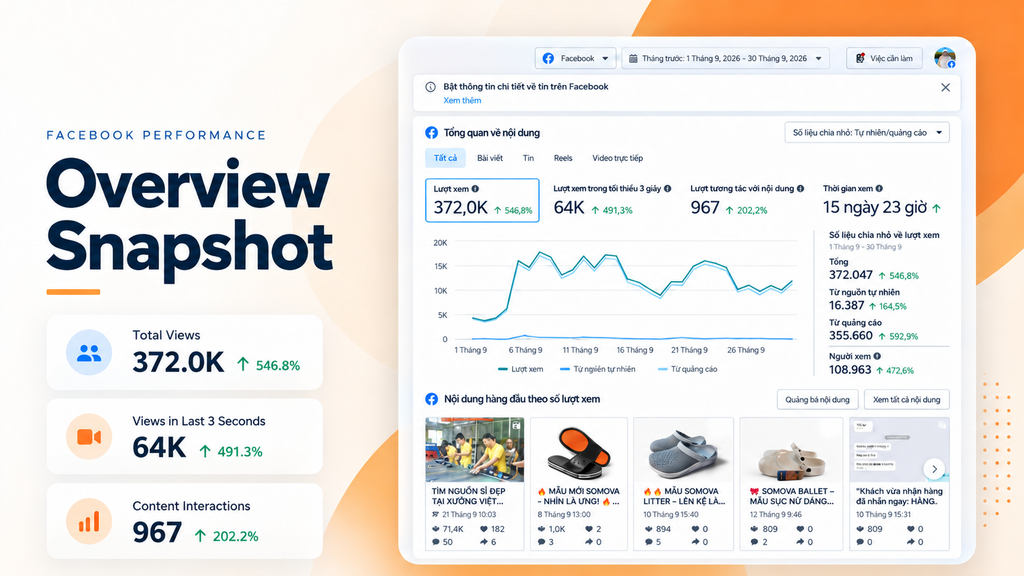Click the Người xem value 108.963
This screenshot has width=1024, height=576.
pos(850,370)
